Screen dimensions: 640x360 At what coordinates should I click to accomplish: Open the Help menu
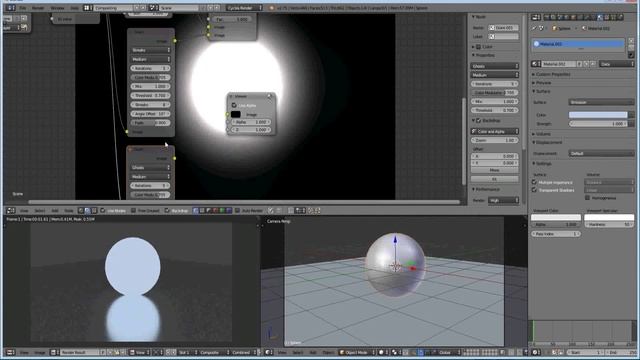point(75,8)
